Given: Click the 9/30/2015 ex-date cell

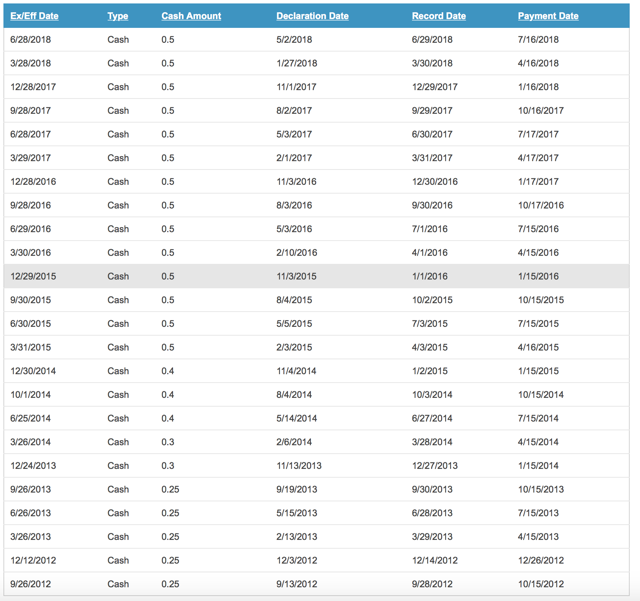Looking at the screenshot, I should (31, 300).
